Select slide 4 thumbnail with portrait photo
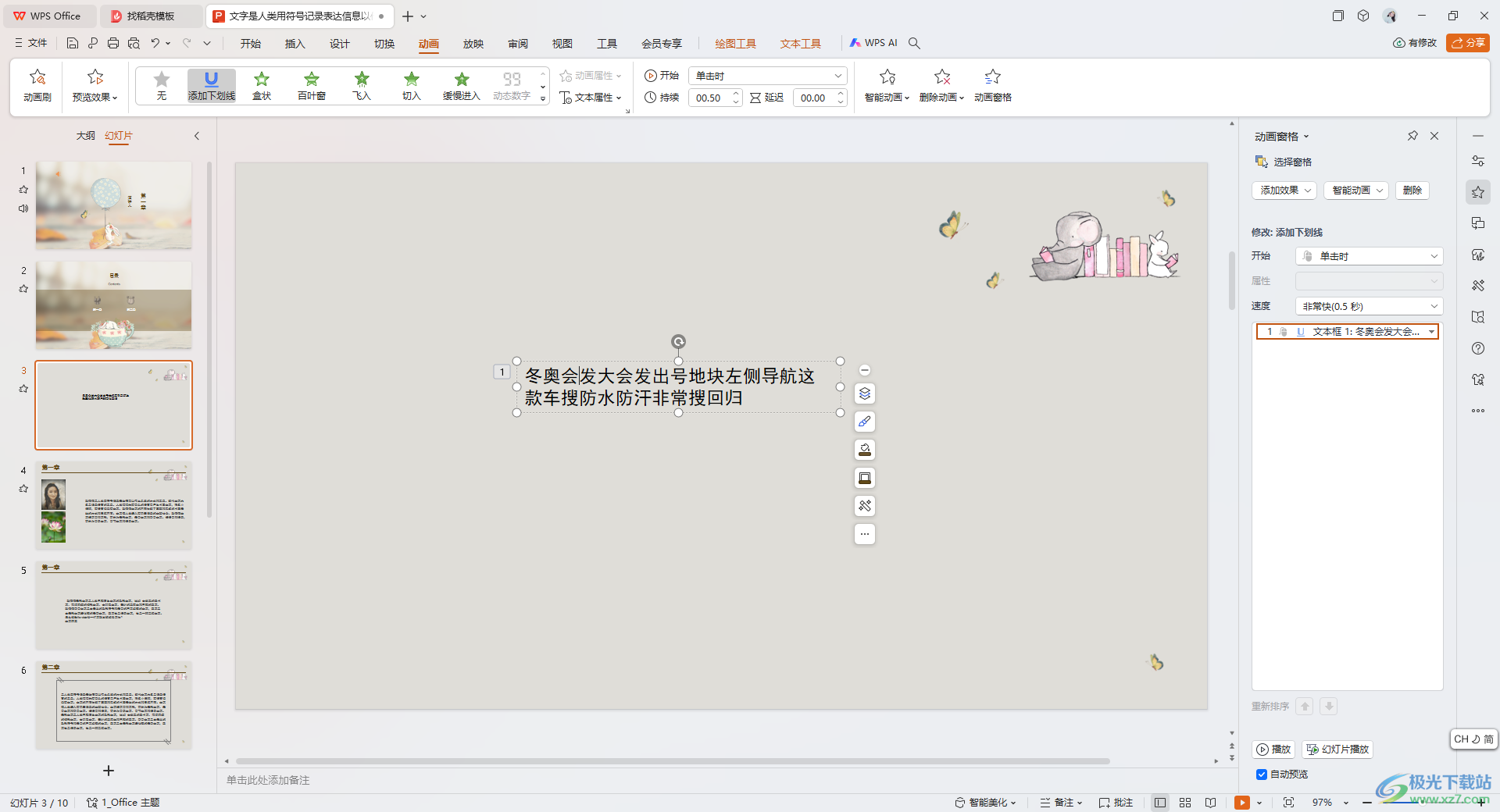The width and height of the screenshot is (1500, 812). (113, 505)
